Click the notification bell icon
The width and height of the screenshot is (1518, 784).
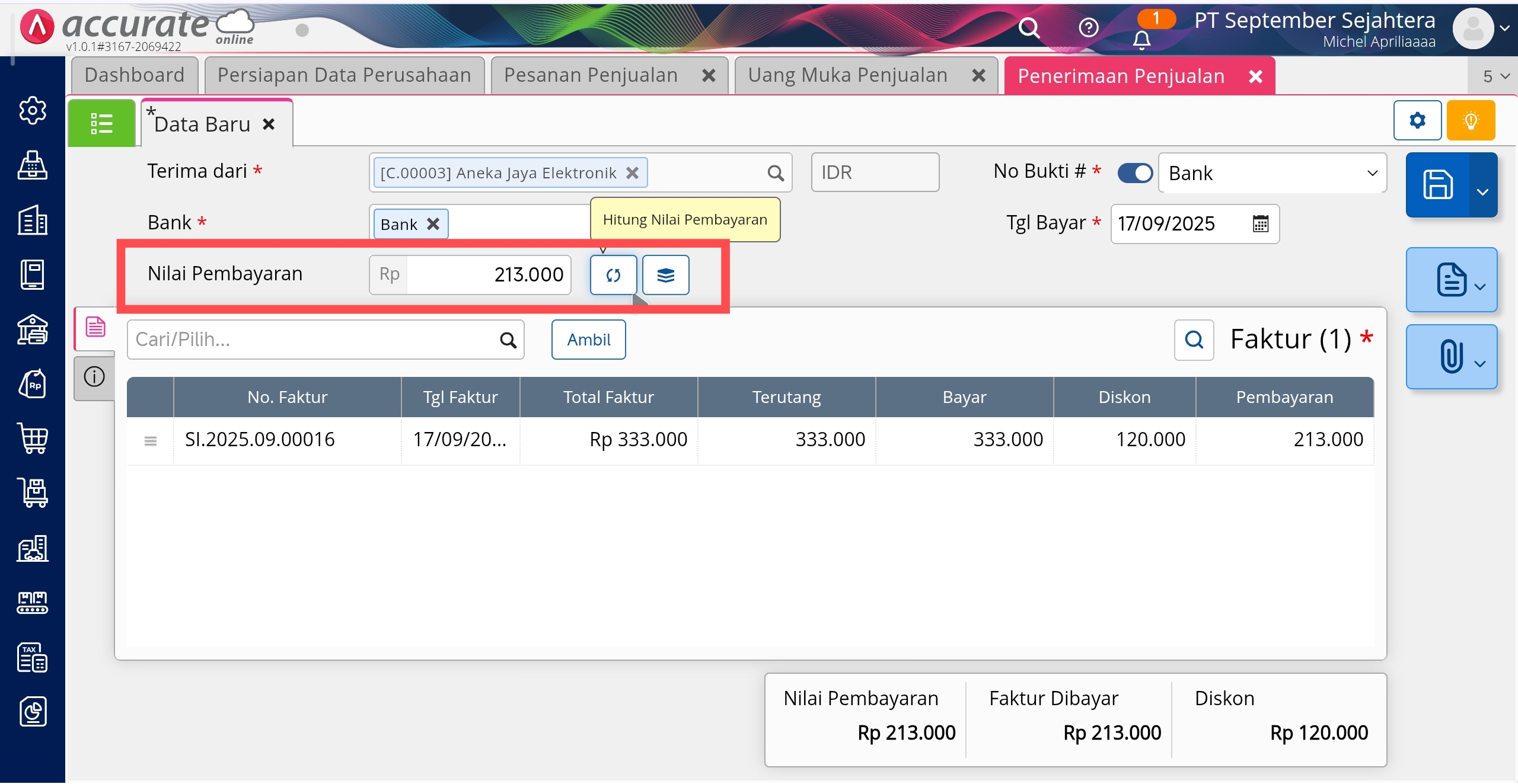pos(1141,40)
